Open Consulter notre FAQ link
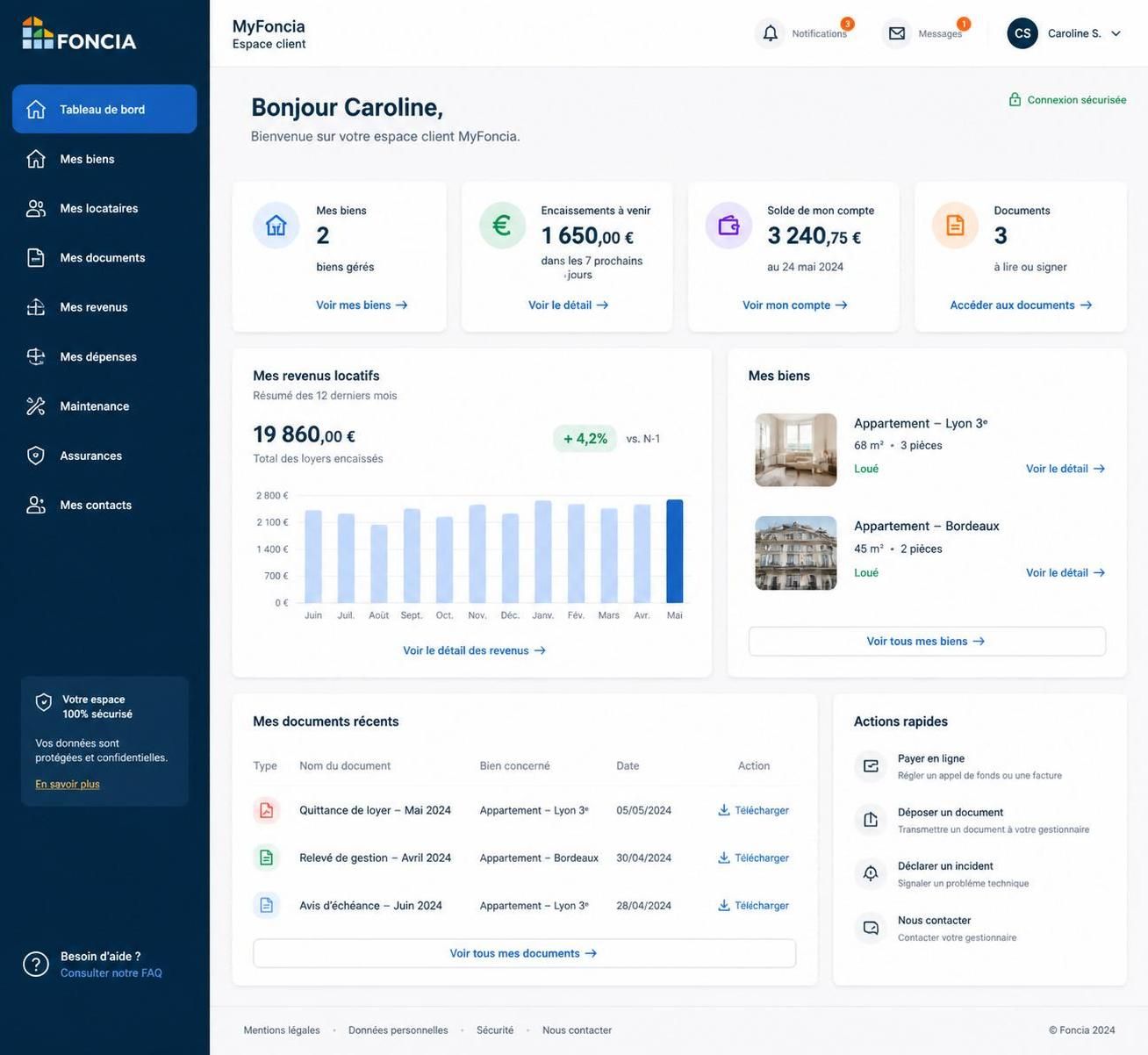This screenshot has height=1055, width=1148. pyautogui.click(x=111, y=972)
